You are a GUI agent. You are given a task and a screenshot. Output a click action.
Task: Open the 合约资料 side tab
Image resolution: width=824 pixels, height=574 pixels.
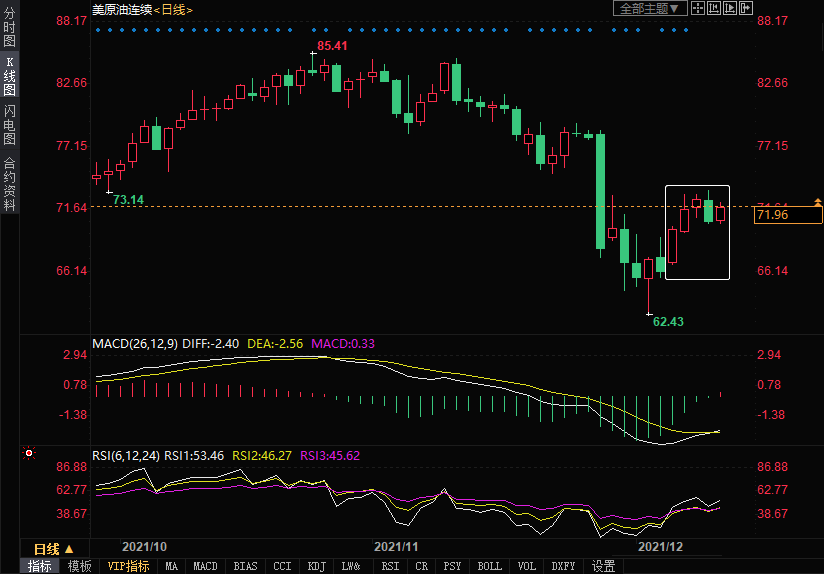(x=9, y=184)
